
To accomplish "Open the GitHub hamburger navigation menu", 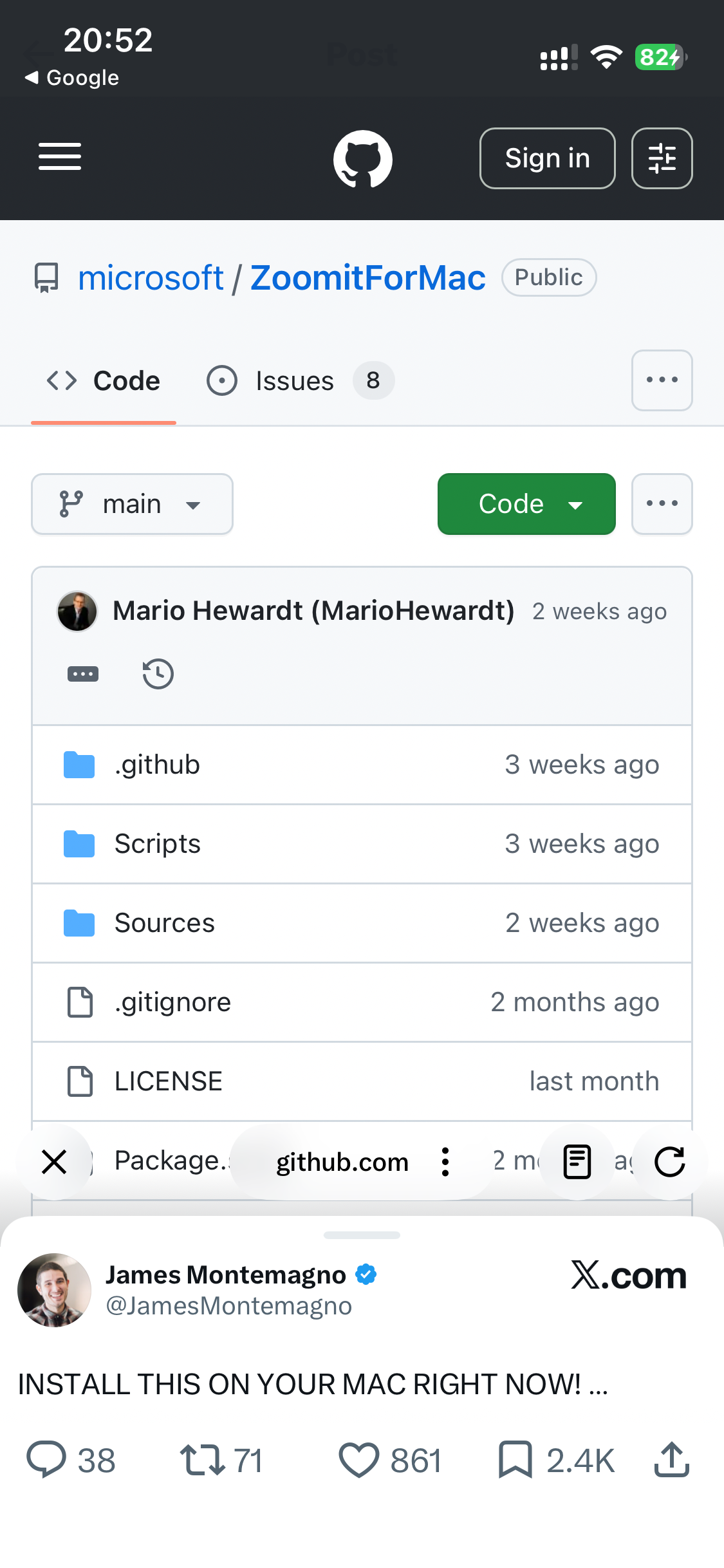I will point(60,157).
